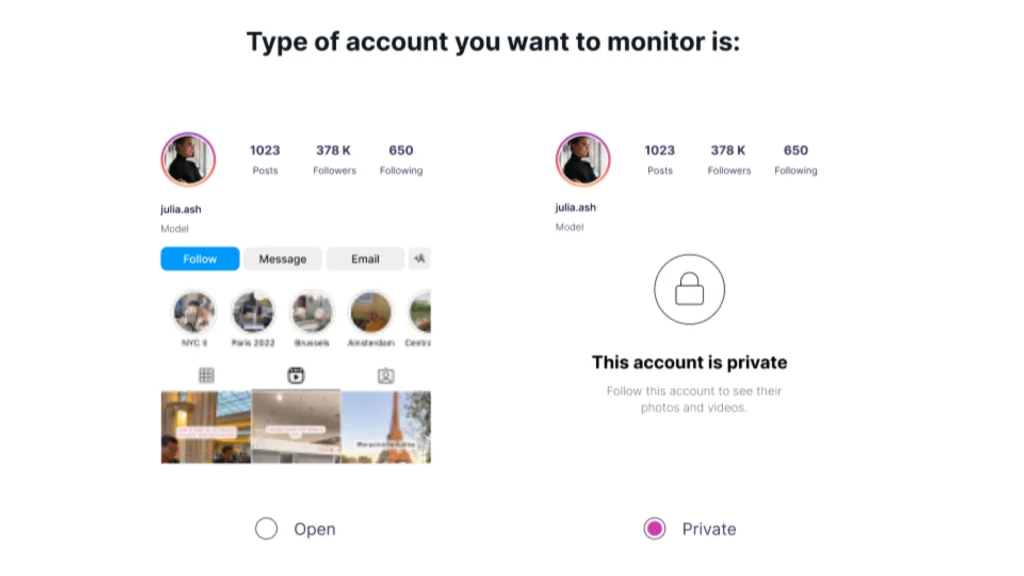The height and width of the screenshot is (576, 1024).
Task: Click the private account profile picture
Action: (583, 159)
